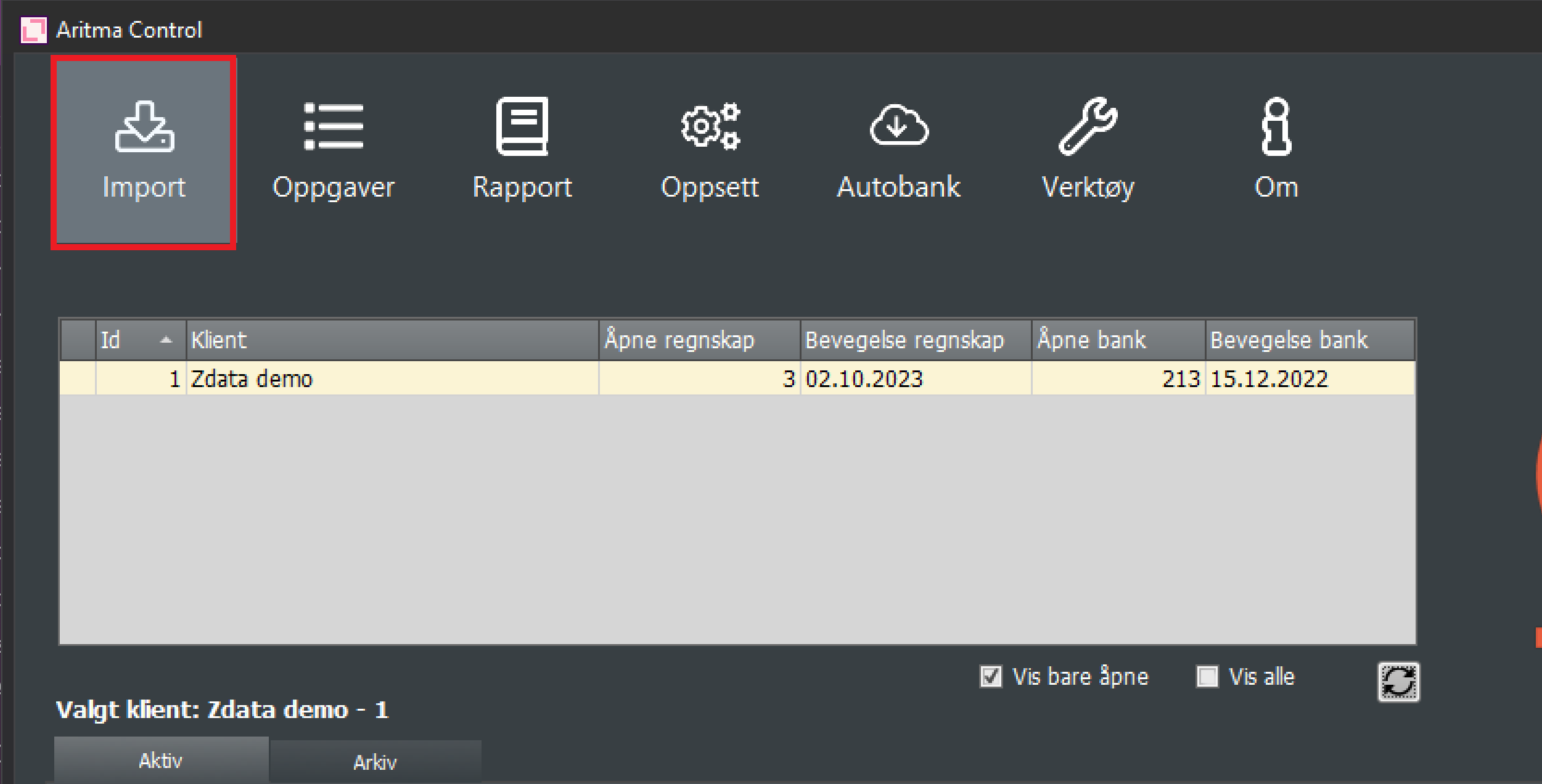The image size is (1542, 784).
Task: Open the Om info page
Action: (1276, 152)
